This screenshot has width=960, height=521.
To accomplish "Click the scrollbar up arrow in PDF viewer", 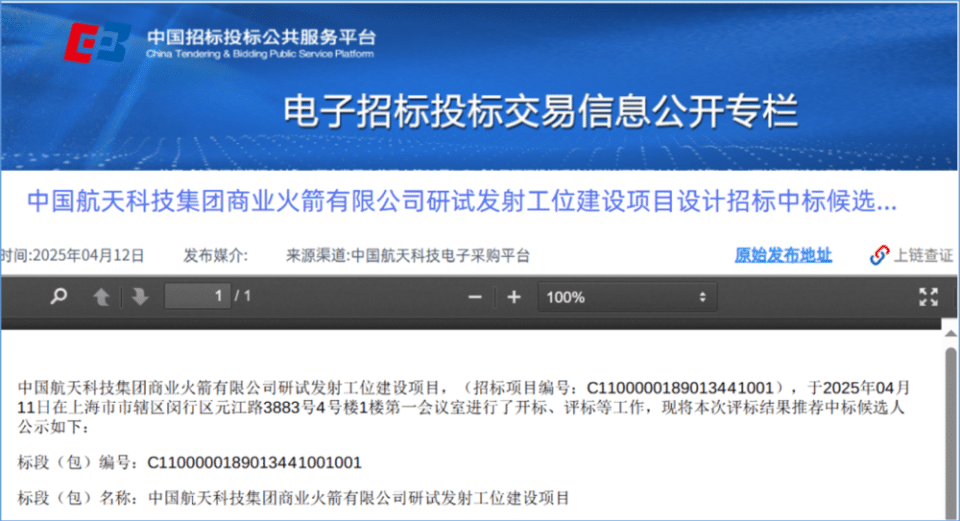I will [x=951, y=338].
